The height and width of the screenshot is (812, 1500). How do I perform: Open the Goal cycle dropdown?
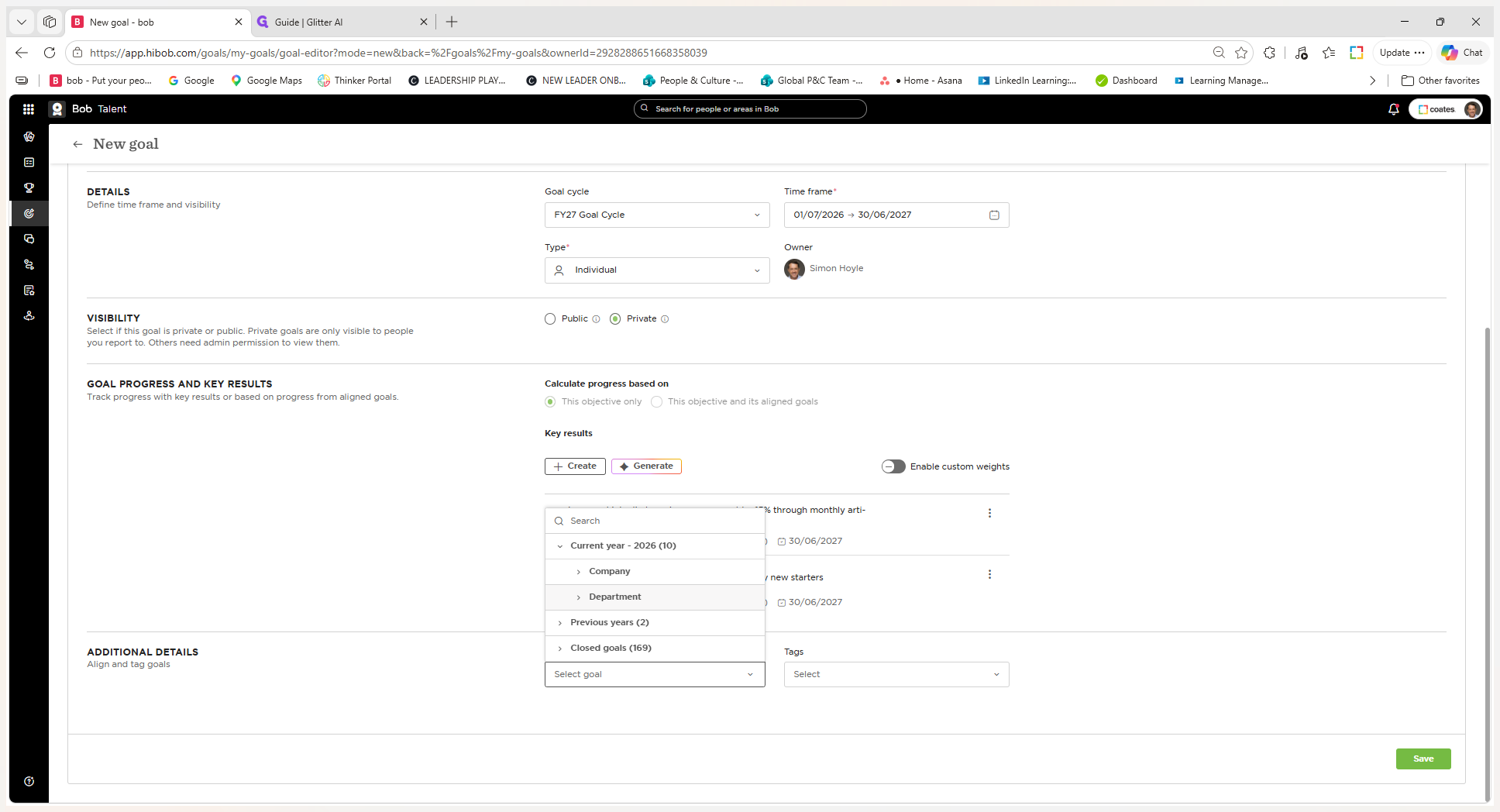click(x=657, y=215)
